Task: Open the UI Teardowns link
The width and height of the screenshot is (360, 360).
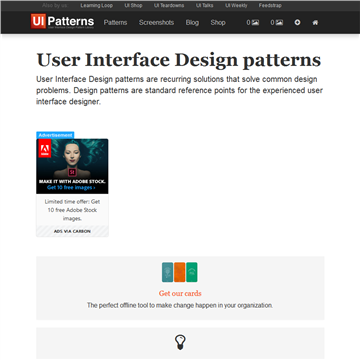Action: coord(169,6)
